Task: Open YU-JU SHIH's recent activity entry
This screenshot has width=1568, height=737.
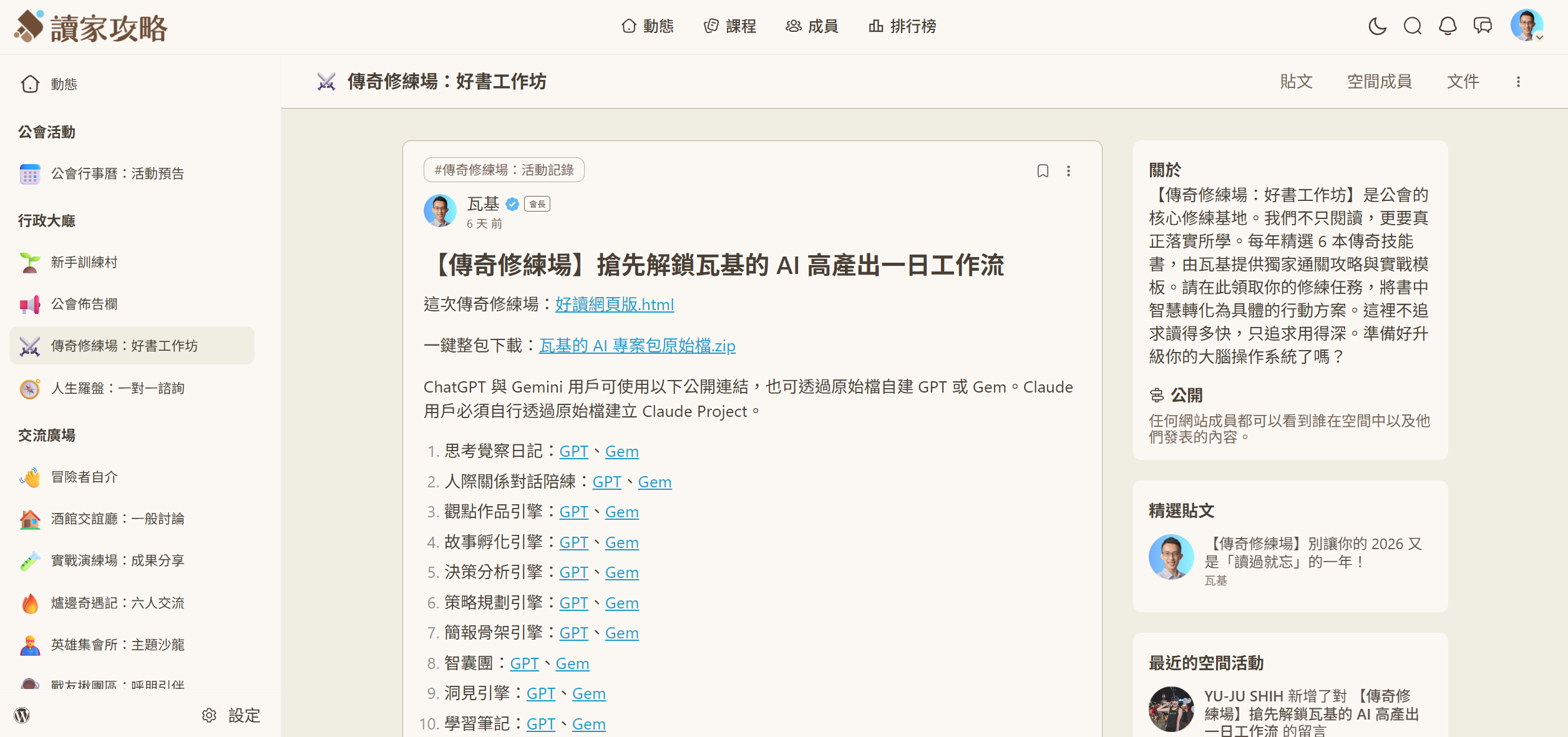Action: click(1312, 713)
